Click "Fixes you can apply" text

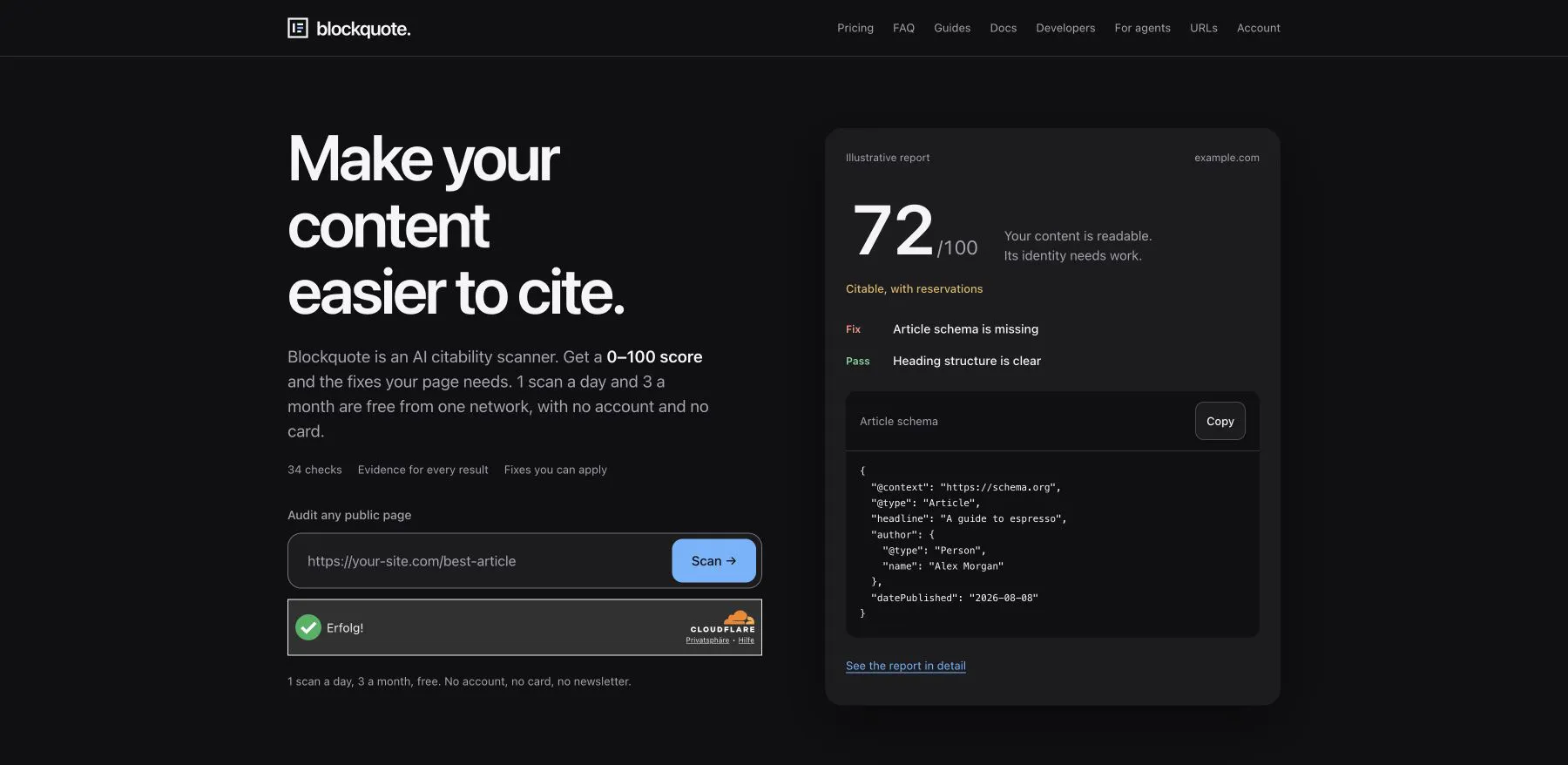coord(556,470)
